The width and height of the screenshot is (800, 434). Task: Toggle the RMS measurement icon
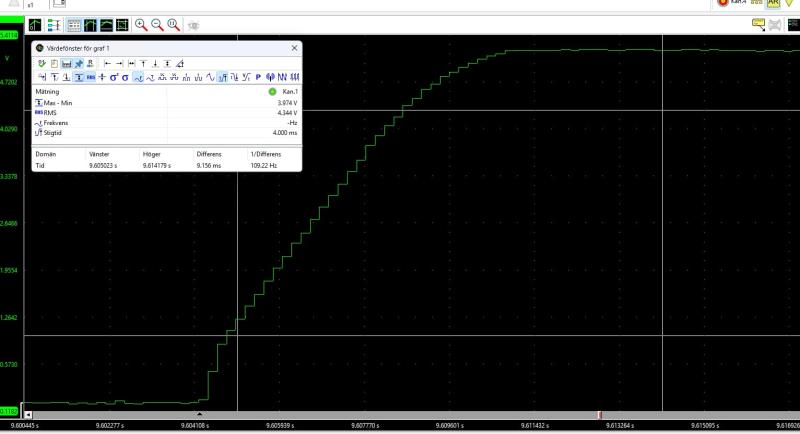click(x=91, y=77)
